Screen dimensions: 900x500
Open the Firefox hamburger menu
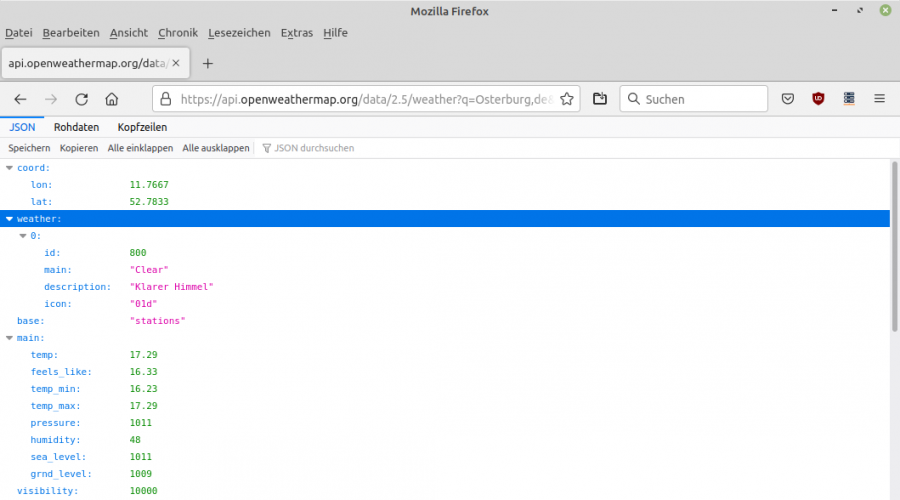[x=880, y=99]
